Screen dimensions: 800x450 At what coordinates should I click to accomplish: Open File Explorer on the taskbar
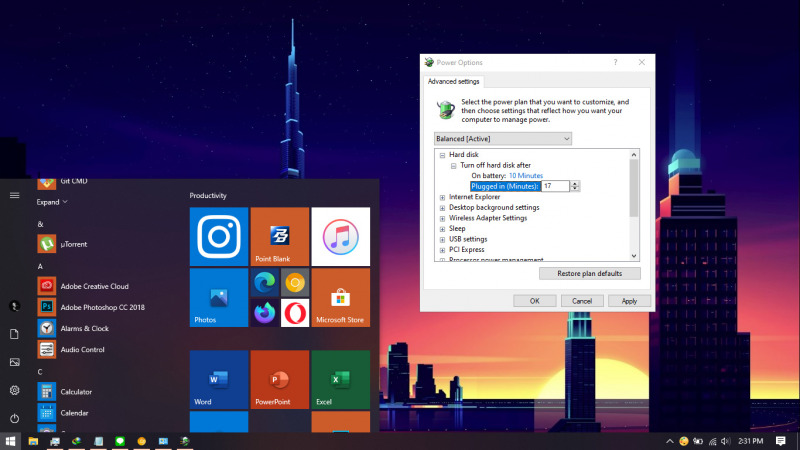[33, 441]
